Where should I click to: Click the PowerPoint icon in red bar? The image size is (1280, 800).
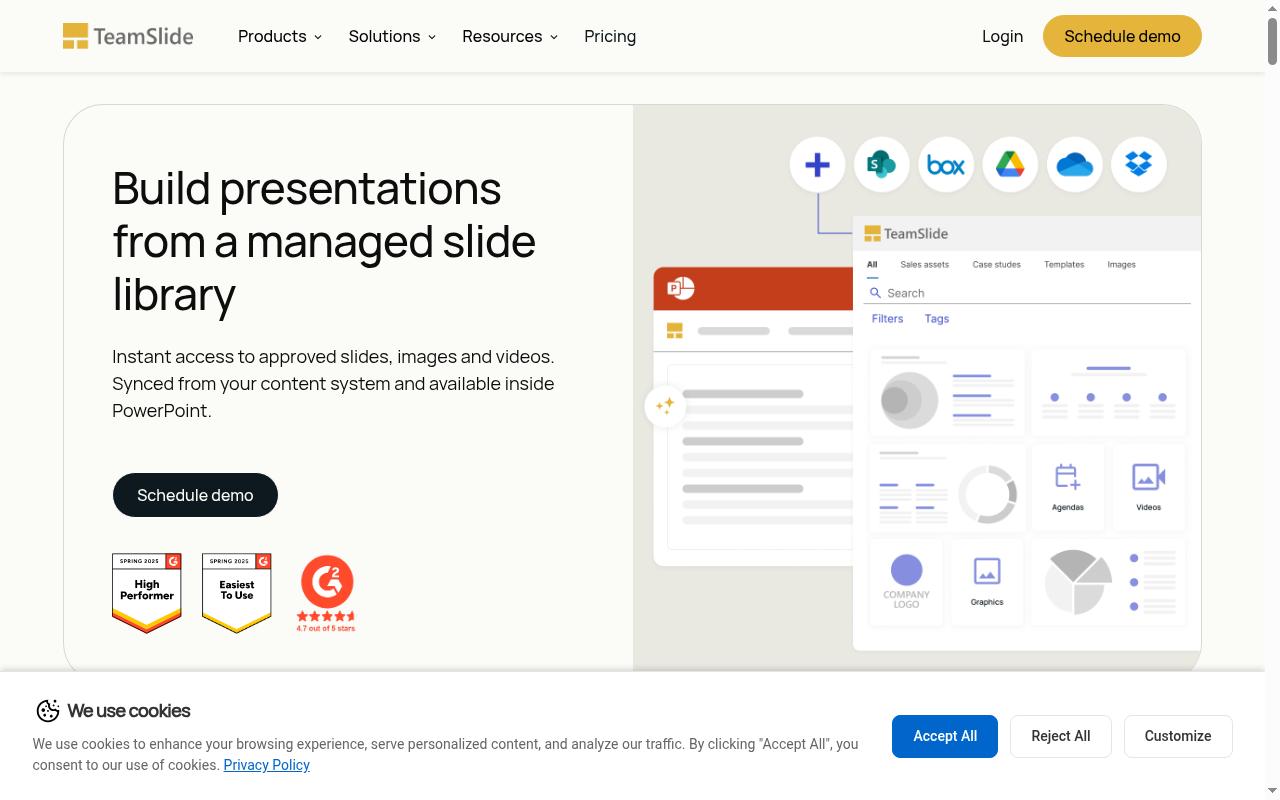681,288
